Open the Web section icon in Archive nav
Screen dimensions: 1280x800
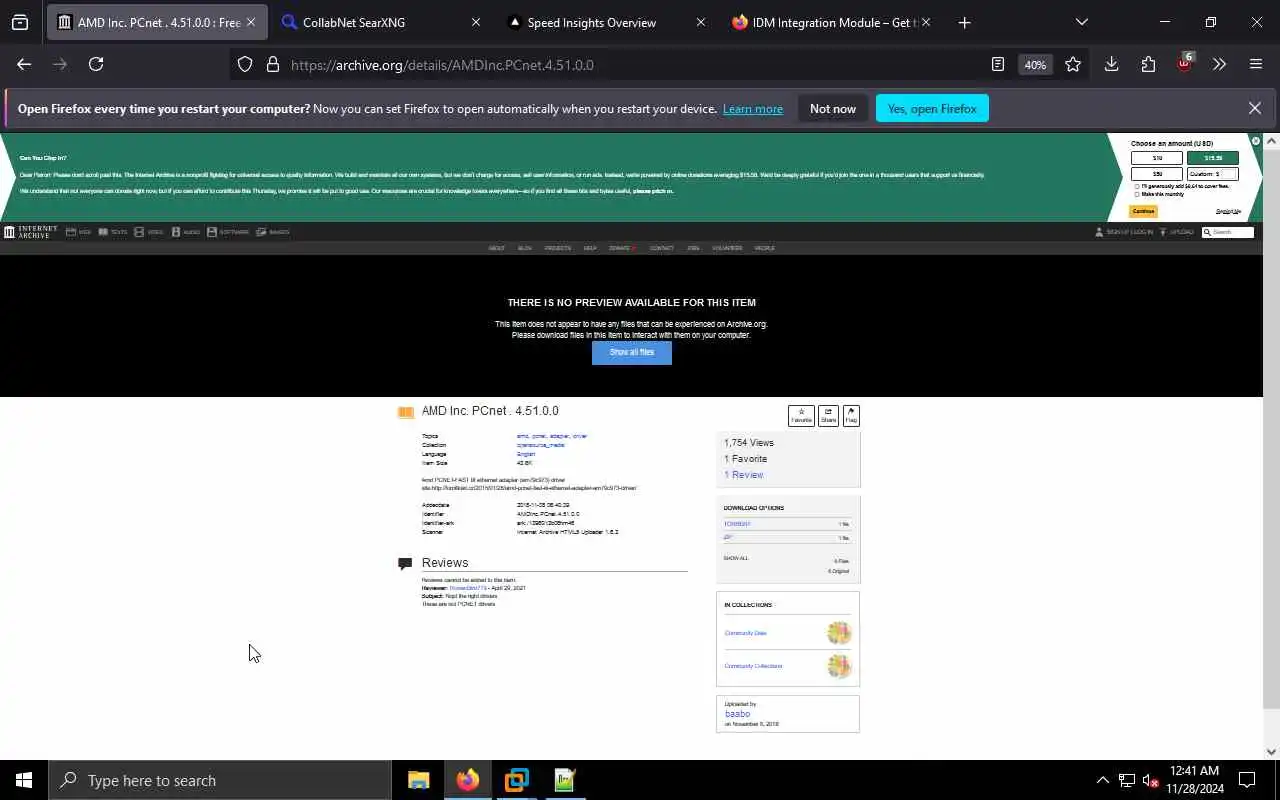coord(78,232)
